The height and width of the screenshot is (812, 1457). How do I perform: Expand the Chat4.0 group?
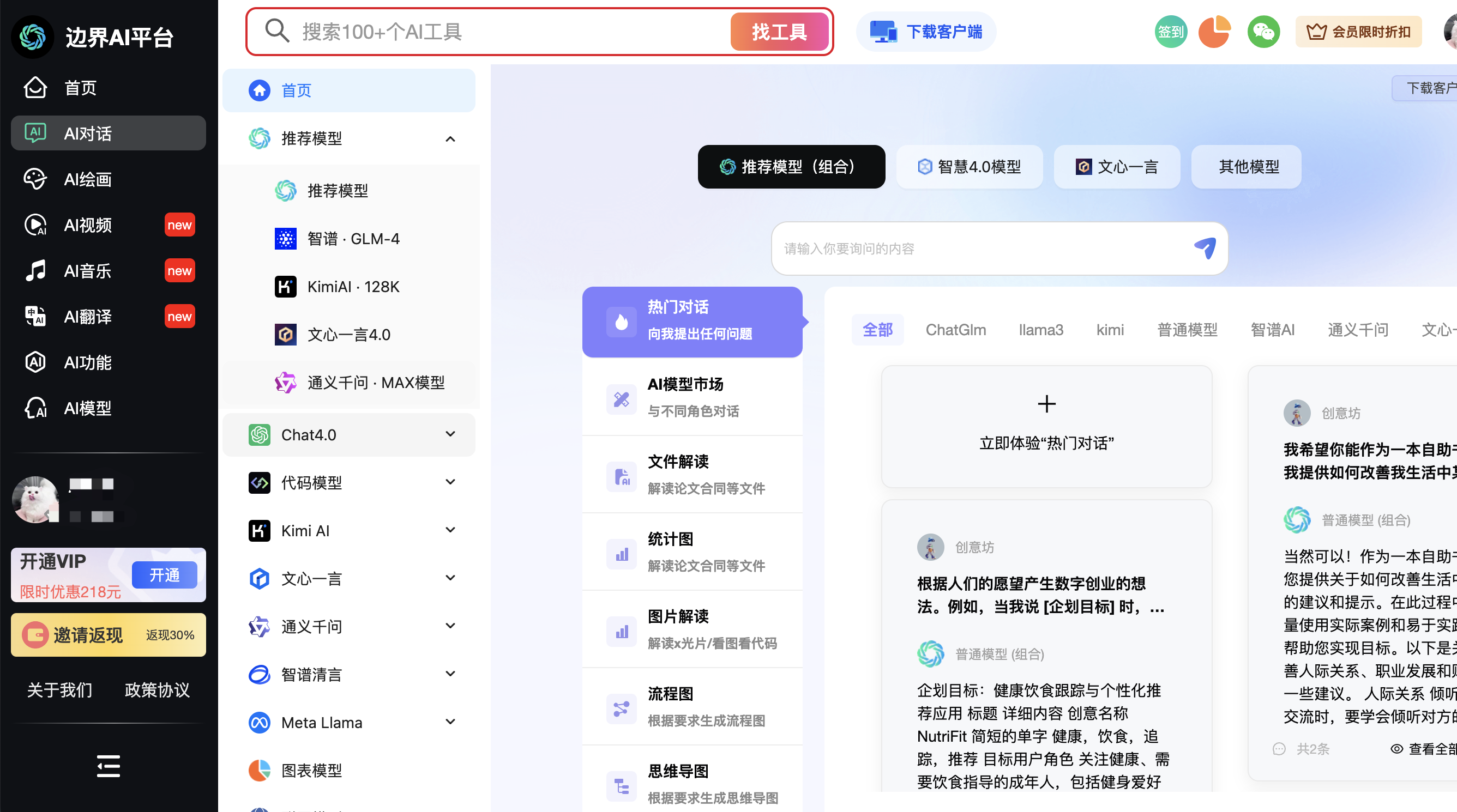point(349,435)
